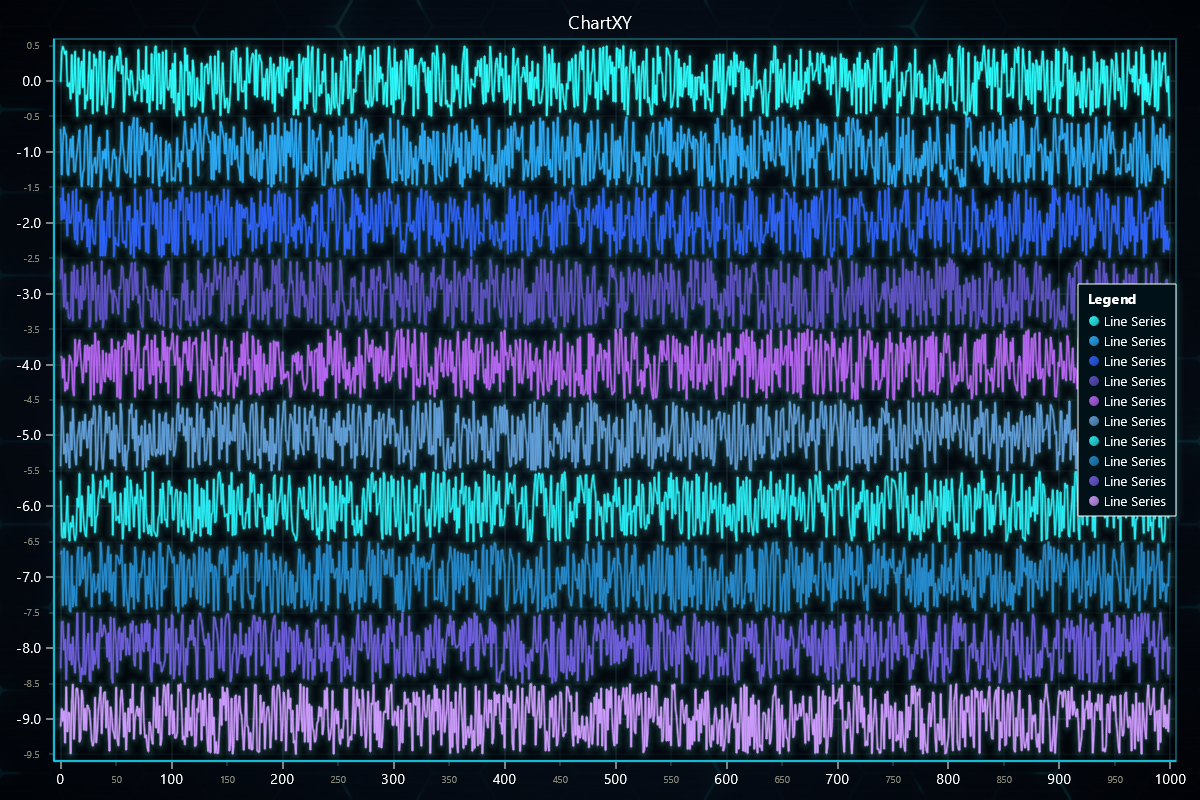Click the Y-axis tick label -6.0
Screen dimensions: 1200x800
29,506
